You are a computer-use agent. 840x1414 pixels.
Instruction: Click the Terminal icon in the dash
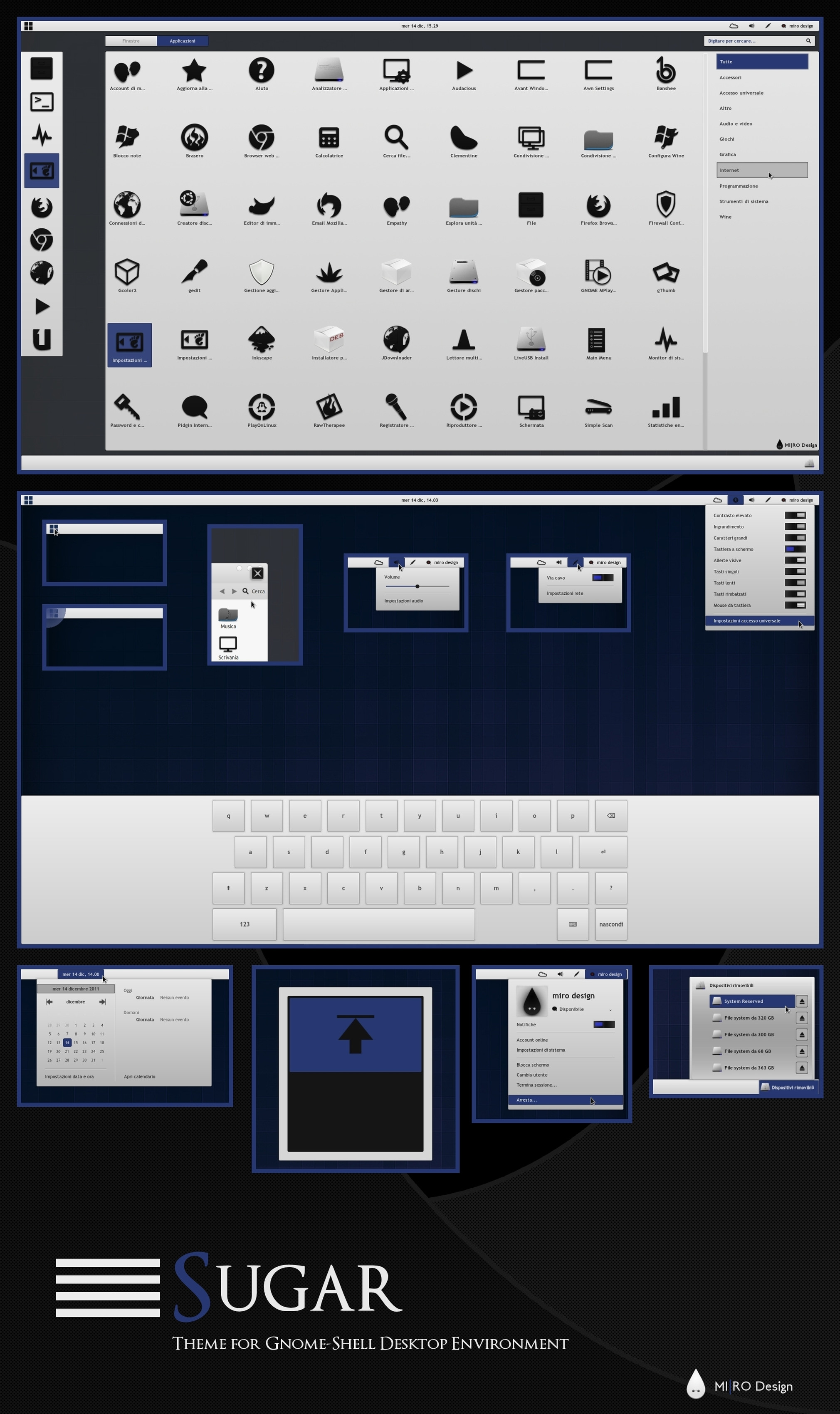(x=41, y=102)
